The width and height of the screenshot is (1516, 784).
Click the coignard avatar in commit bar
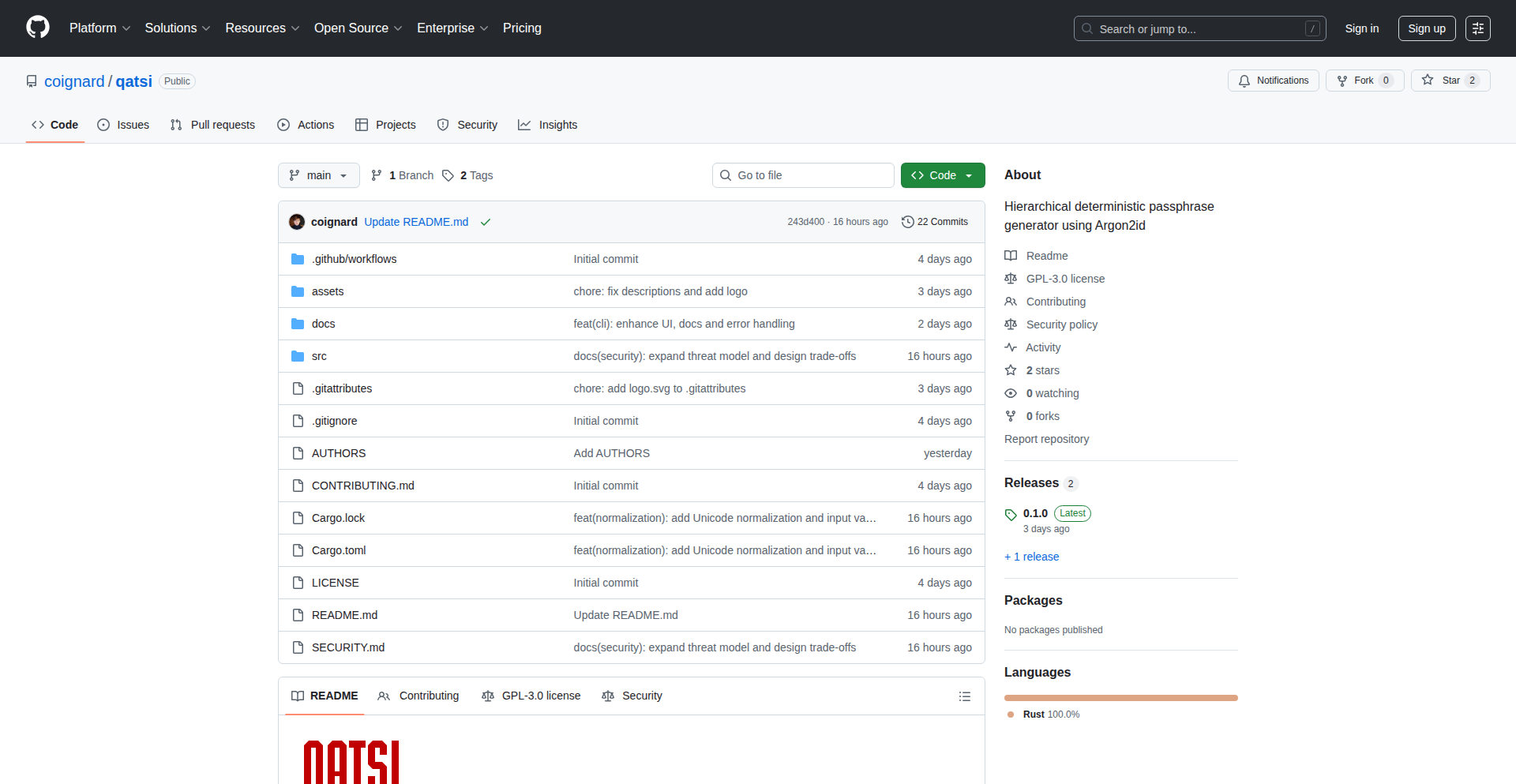tap(297, 222)
